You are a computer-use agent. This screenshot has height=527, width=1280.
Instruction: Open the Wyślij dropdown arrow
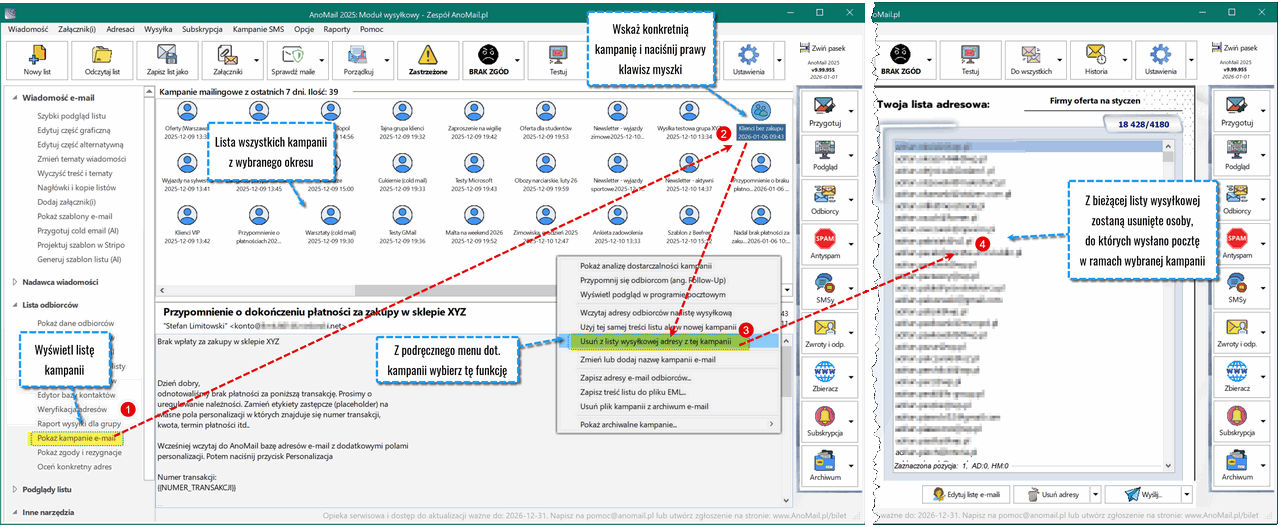point(1187,494)
